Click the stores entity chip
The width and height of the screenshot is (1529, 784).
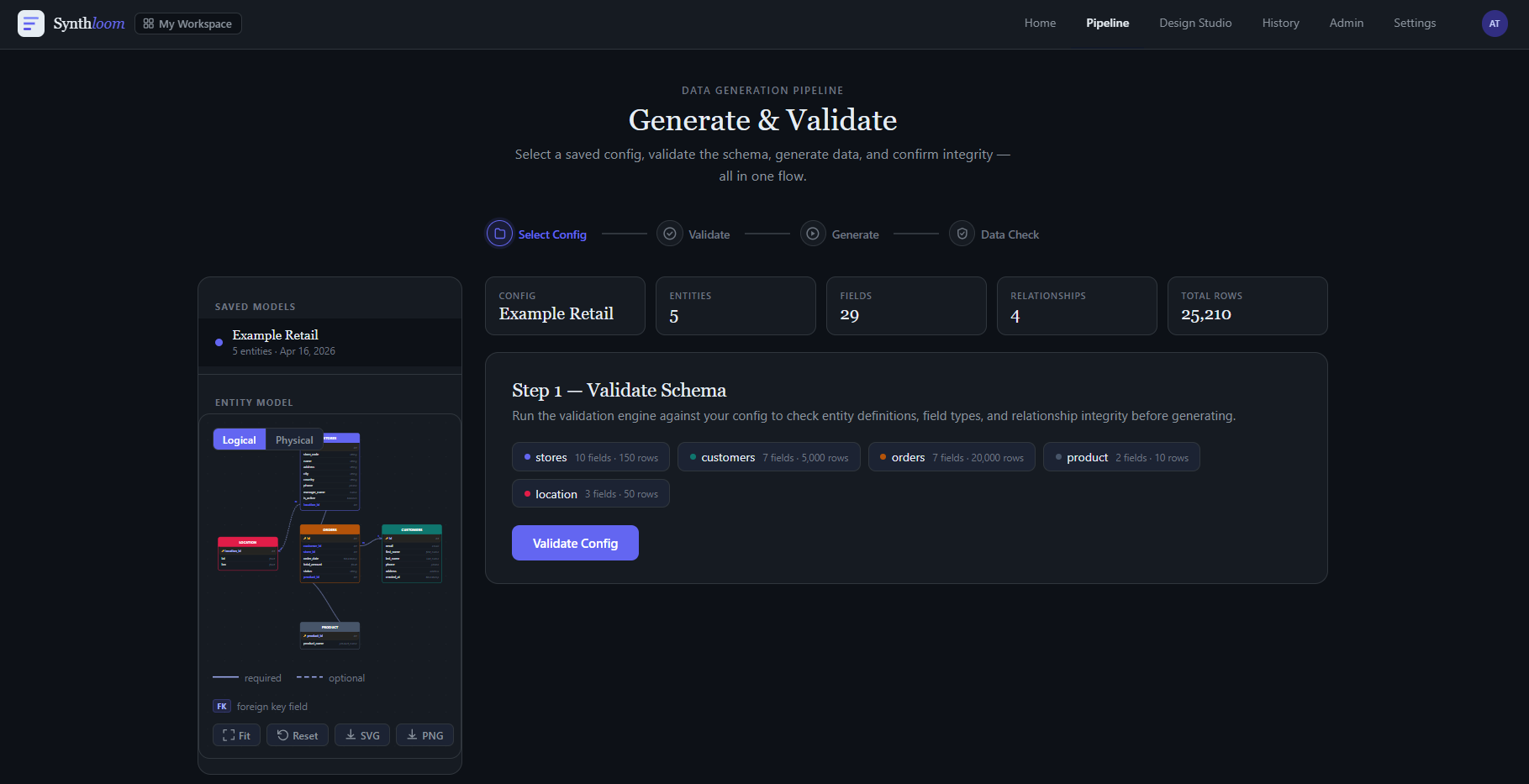(x=591, y=457)
